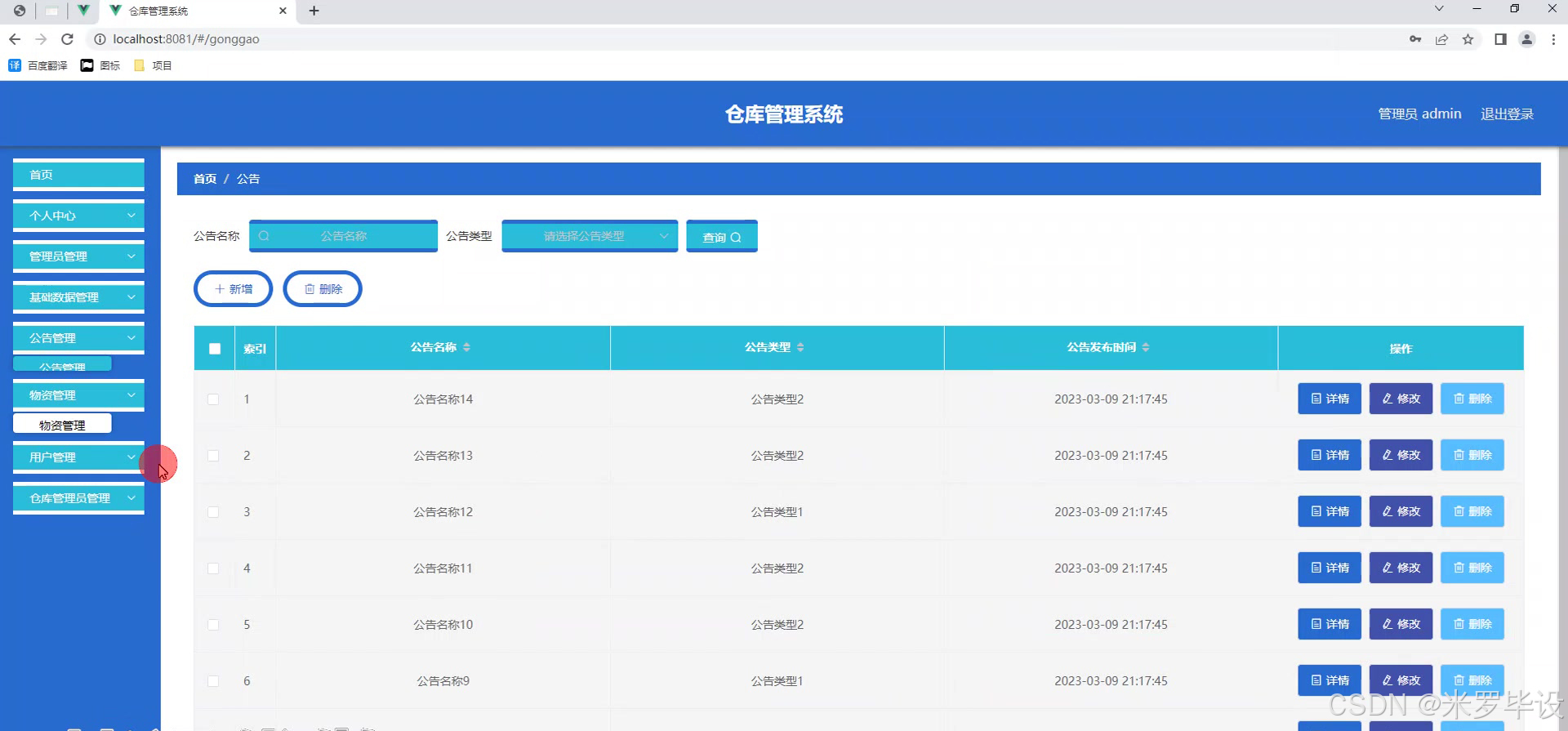The width and height of the screenshot is (1568, 731).
Task: Click 修改 for 公告名称13
Action: pyautogui.click(x=1401, y=455)
